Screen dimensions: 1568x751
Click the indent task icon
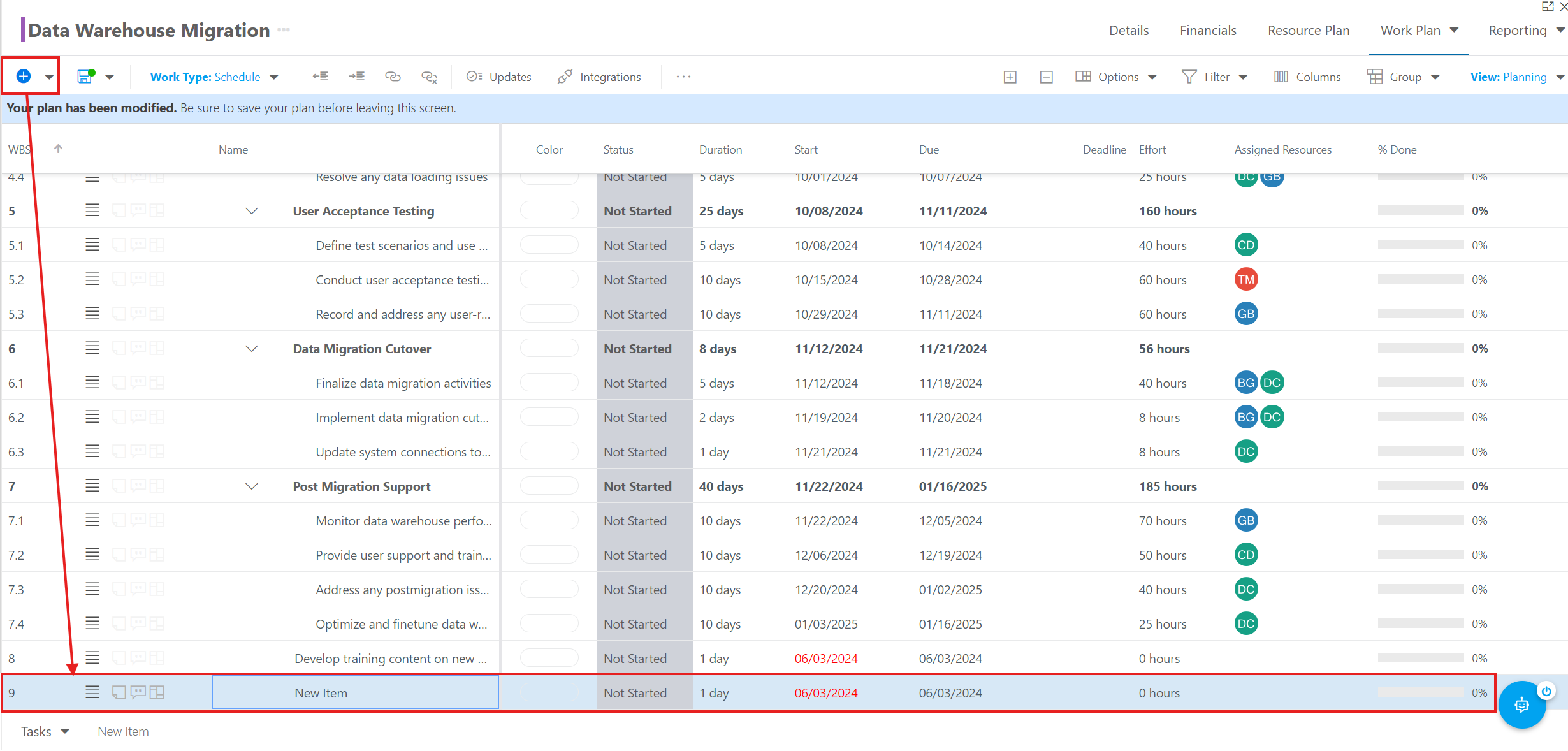tap(356, 77)
